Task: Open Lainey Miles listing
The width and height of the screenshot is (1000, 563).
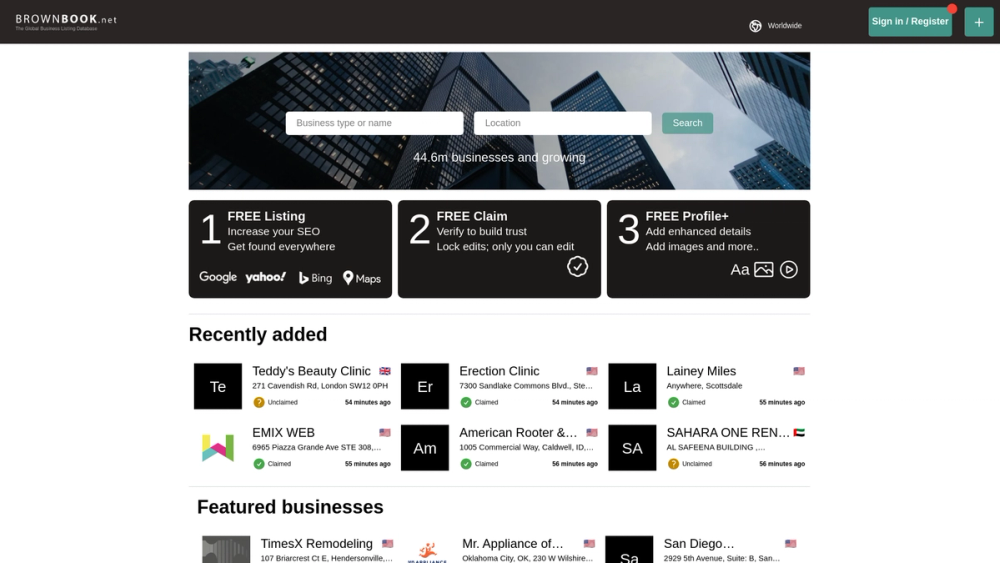Action: [x=701, y=371]
